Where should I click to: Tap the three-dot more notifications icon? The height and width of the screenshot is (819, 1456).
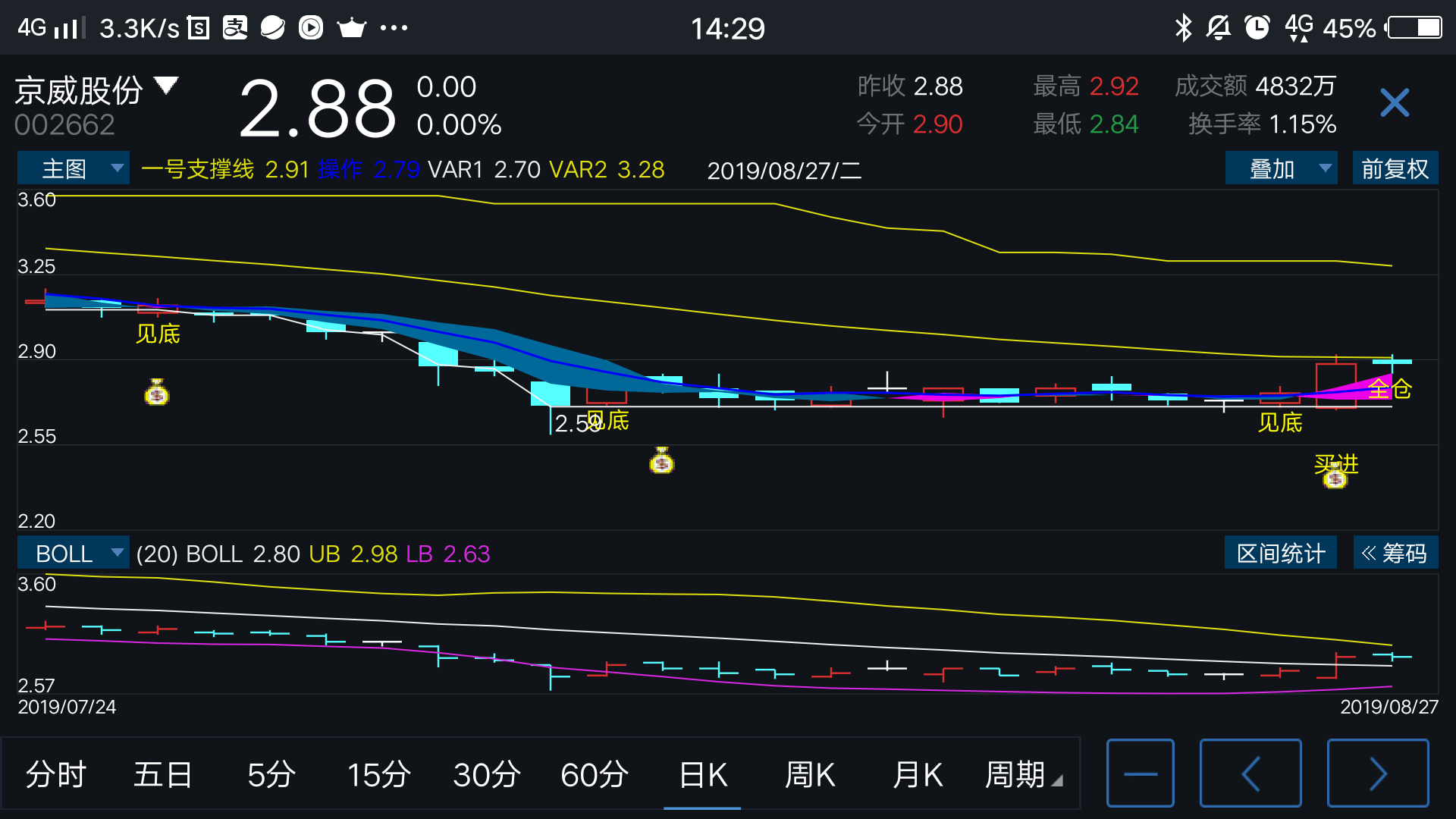tap(394, 28)
